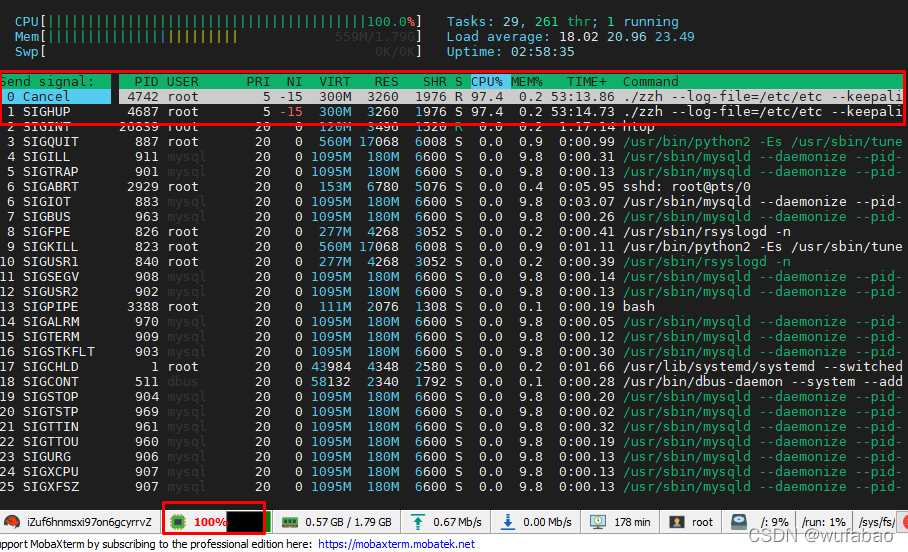Sort by the PID column header

coord(147,82)
